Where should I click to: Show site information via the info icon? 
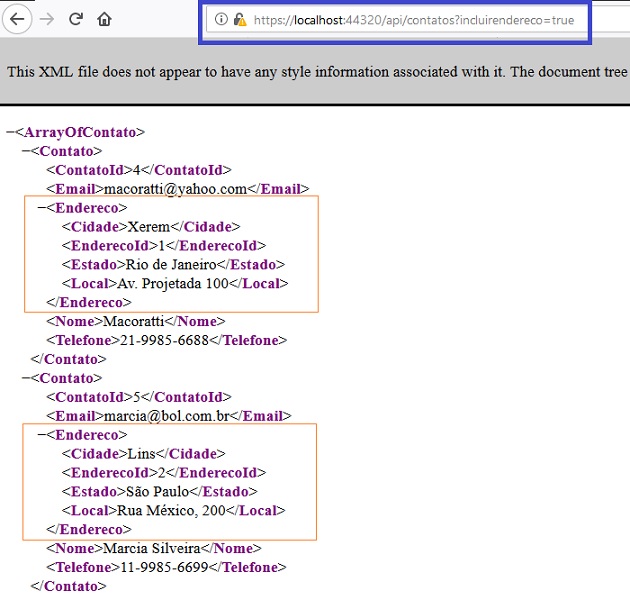pos(221,19)
